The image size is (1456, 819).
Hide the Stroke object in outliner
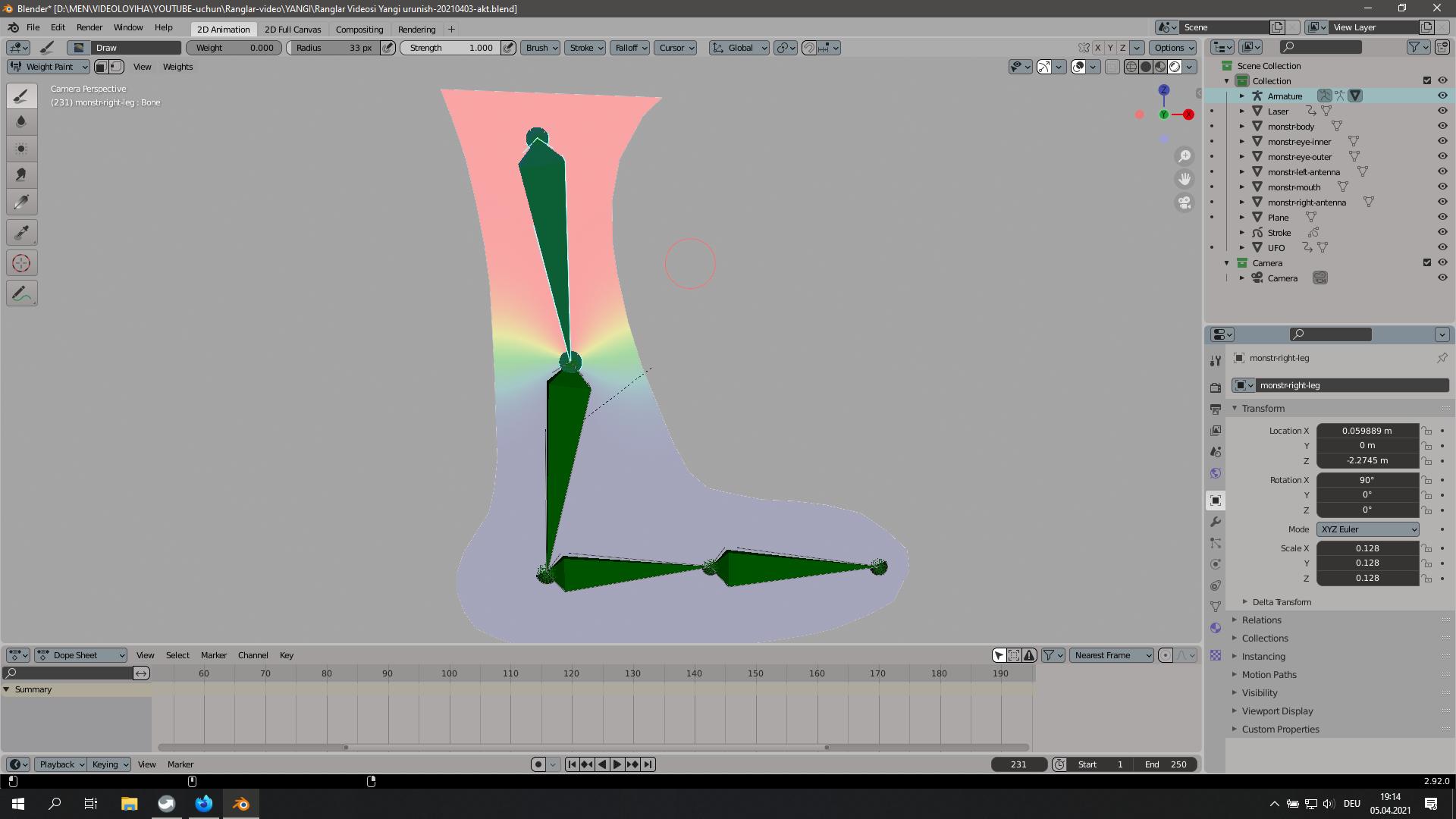tap(1442, 232)
